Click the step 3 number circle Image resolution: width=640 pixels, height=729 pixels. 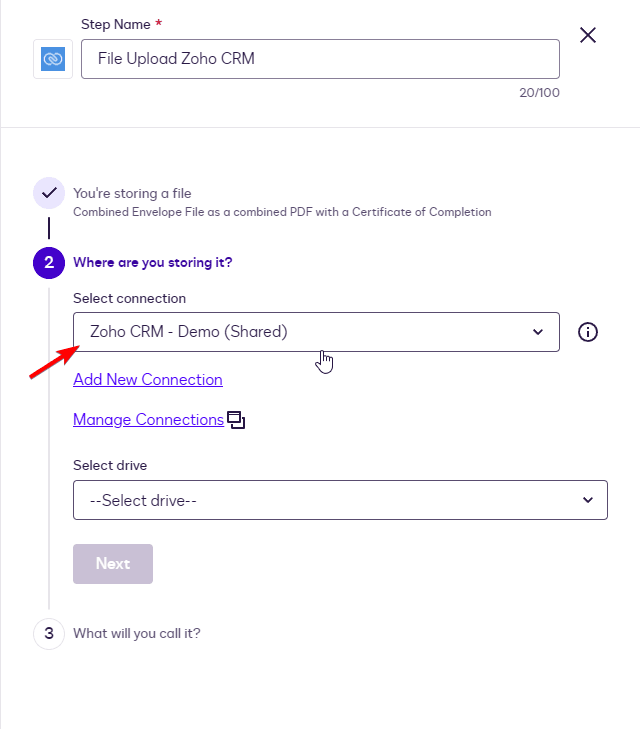coord(49,633)
